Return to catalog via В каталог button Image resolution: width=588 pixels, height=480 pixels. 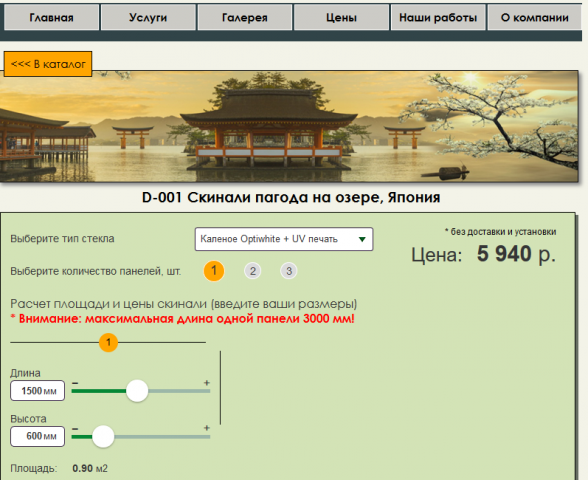(48, 64)
